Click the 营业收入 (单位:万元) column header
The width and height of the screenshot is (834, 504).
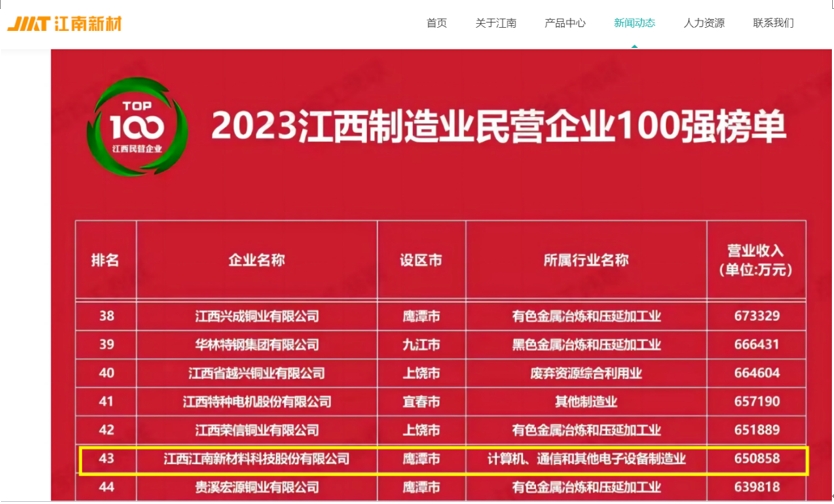(756, 260)
